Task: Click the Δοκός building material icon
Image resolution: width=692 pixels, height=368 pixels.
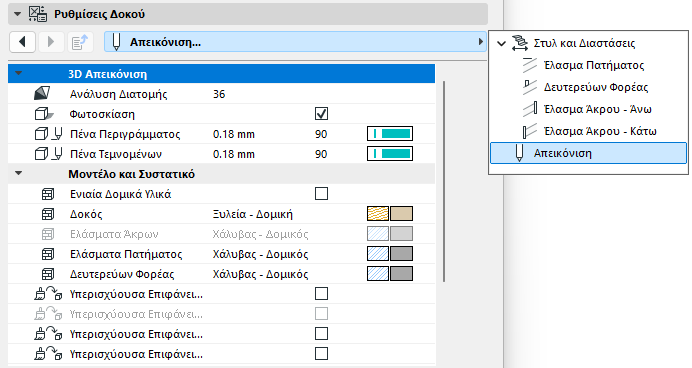Action: point(48,214)
